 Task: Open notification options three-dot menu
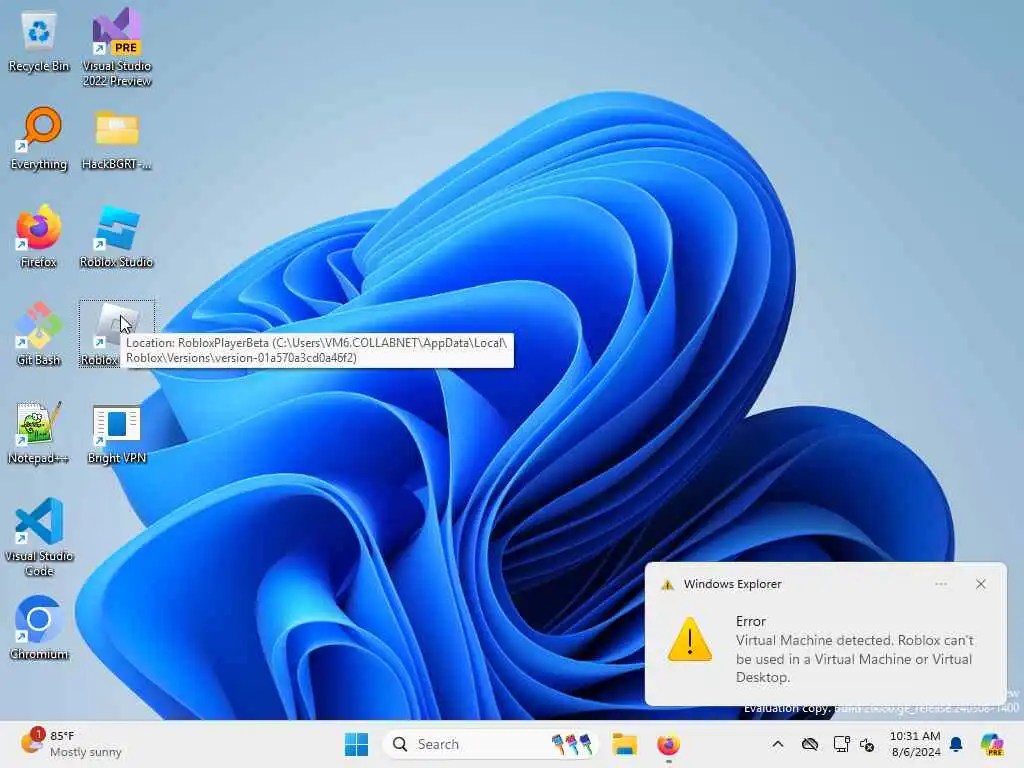pos(941,584)
